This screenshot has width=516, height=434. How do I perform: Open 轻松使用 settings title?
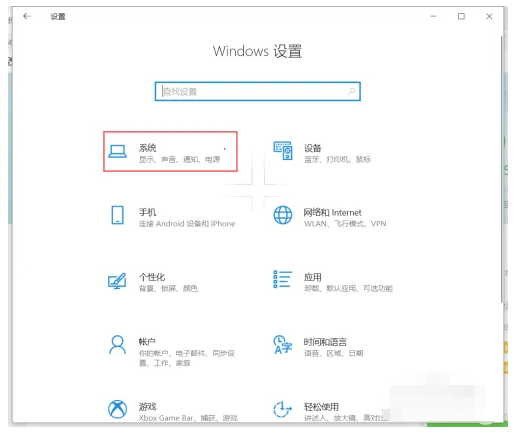tap(321, 406)
